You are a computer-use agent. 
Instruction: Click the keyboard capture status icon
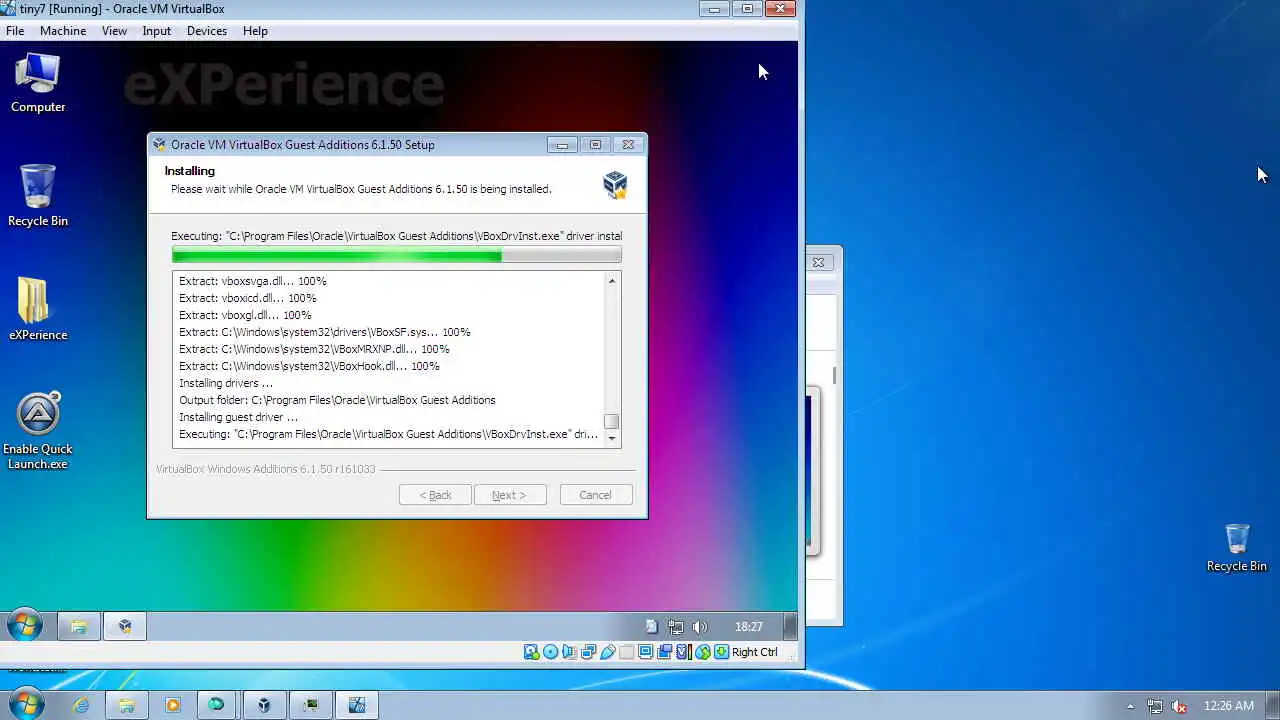721,652
